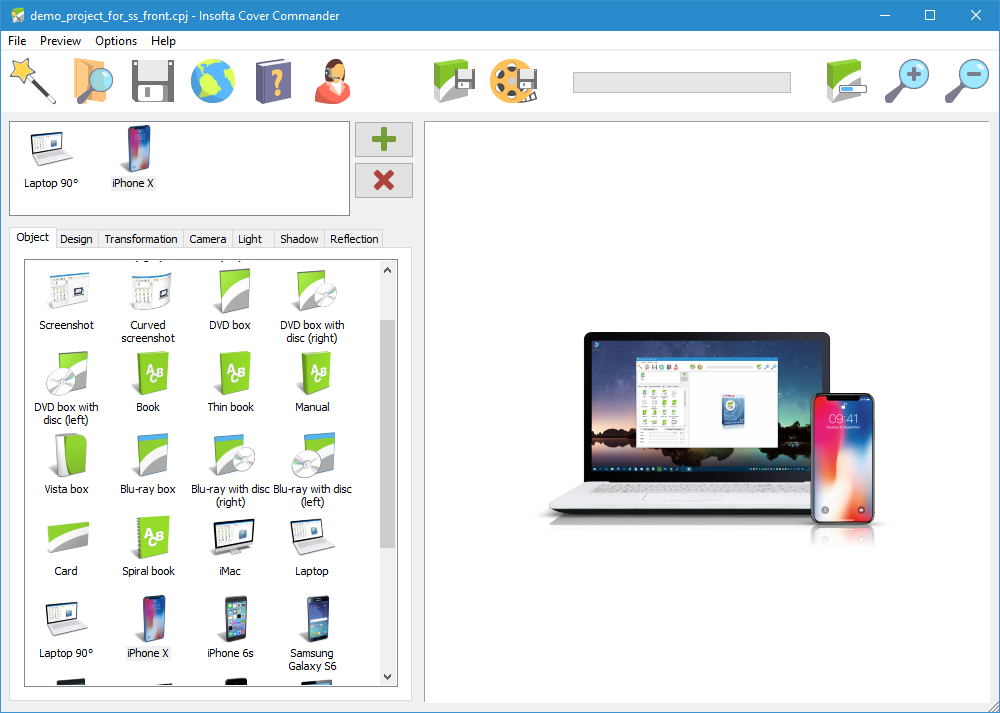Switch to the Object tab
Viewport: 1000px width, 713px height.
coord(33,237)
